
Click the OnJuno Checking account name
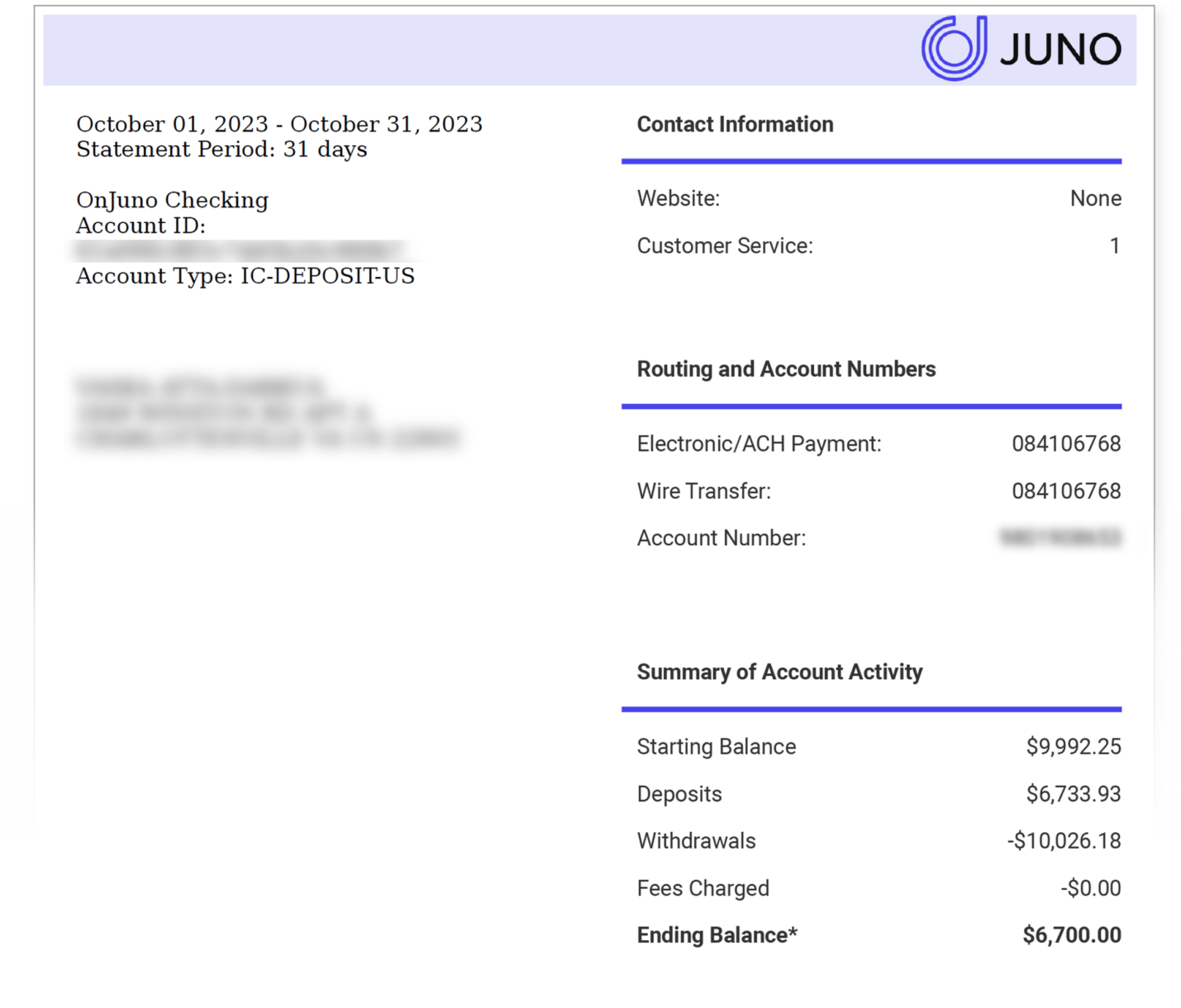[x=172, y=200]
